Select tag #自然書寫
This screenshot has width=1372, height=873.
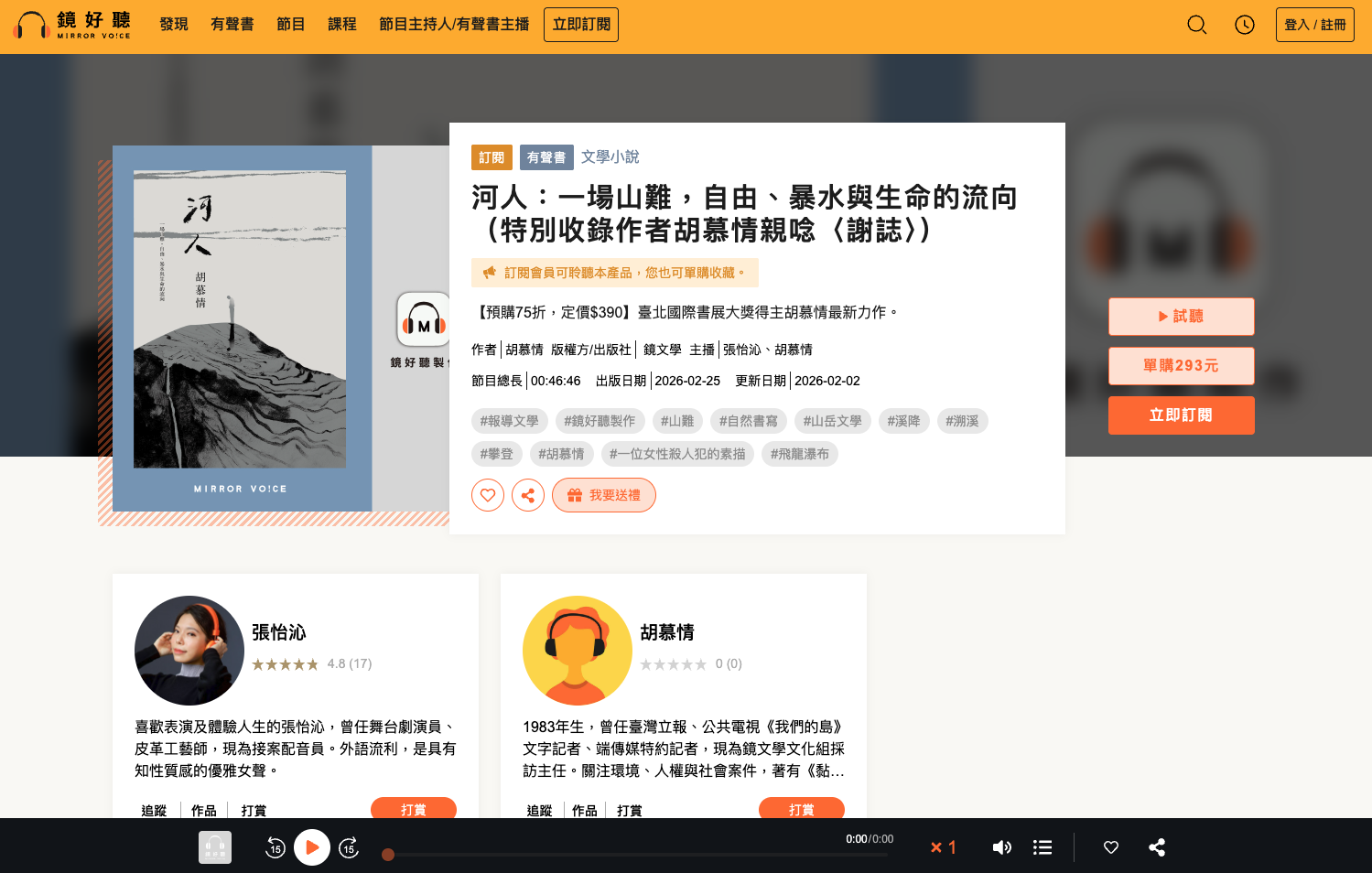[x=749, y=421]
